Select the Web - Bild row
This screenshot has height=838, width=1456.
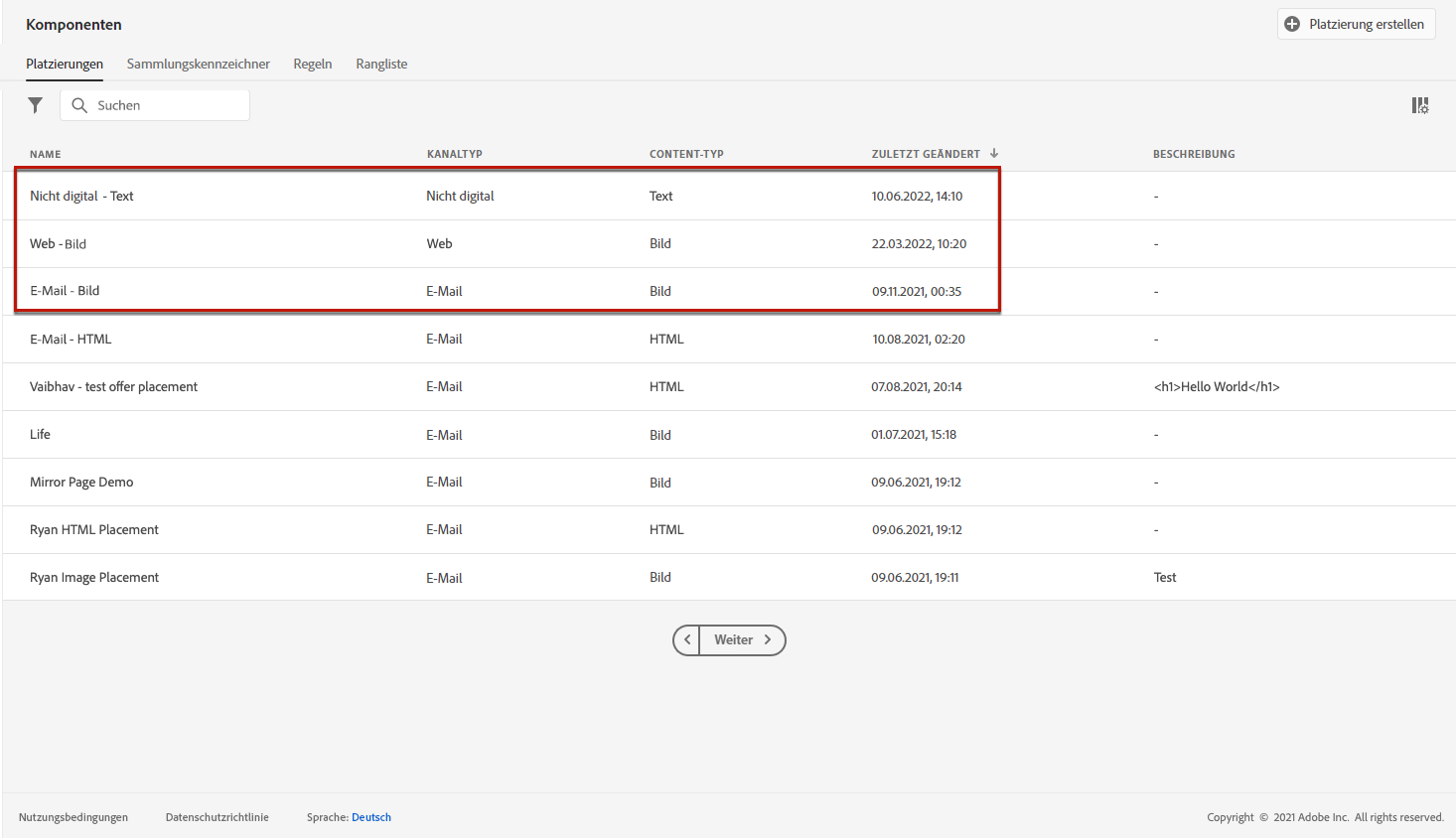coord(729,243)
